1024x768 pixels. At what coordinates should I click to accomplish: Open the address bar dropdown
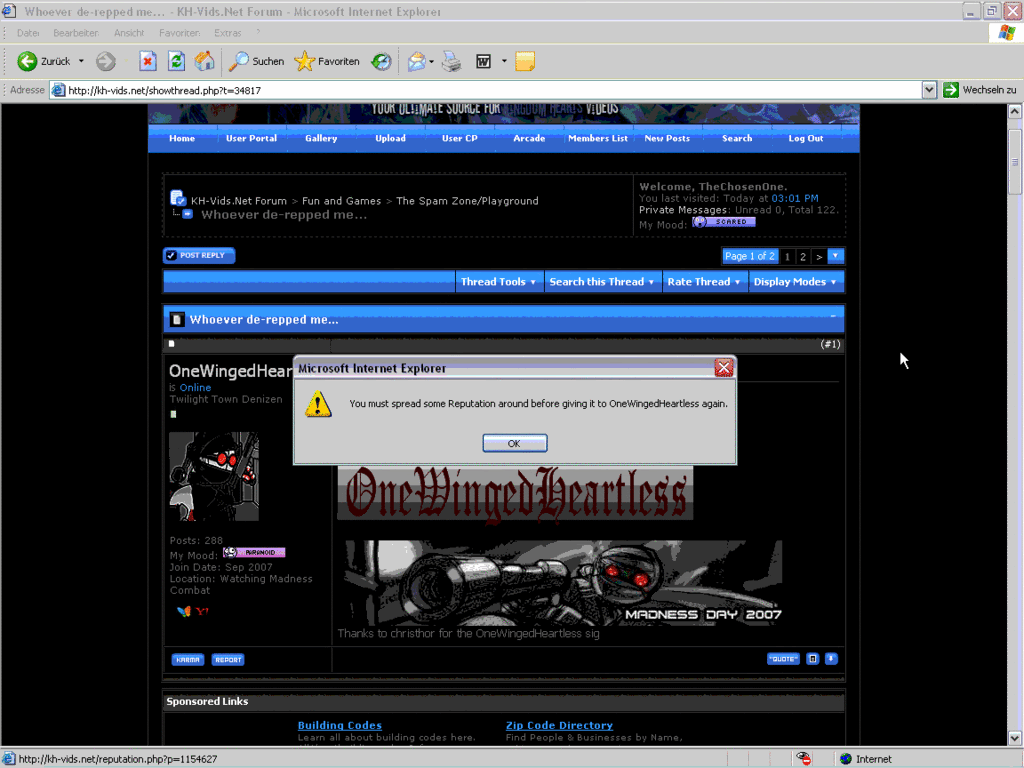(x=929, y=90)
